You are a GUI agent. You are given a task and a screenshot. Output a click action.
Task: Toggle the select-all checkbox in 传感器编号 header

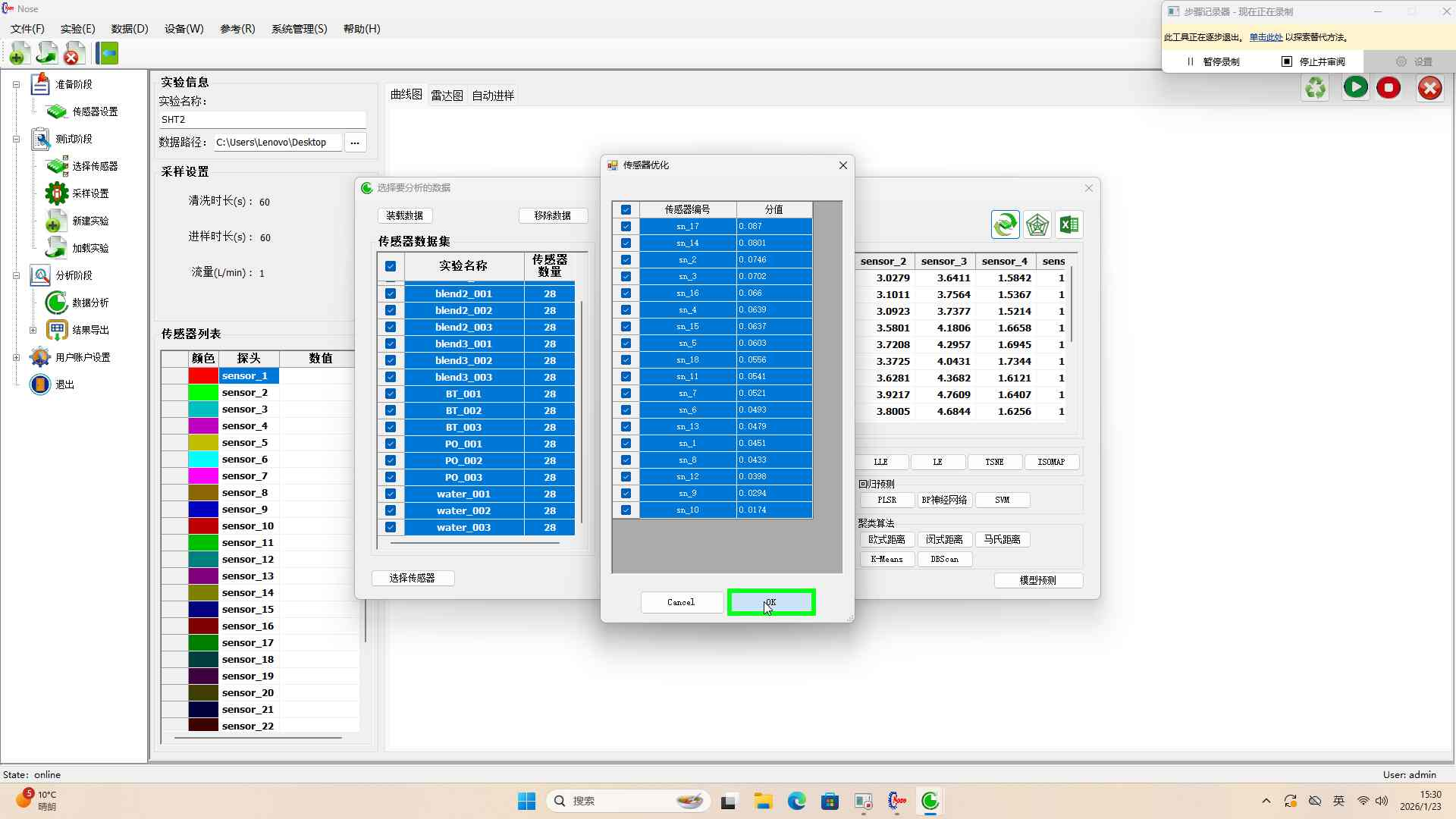(x=626, y=210)
